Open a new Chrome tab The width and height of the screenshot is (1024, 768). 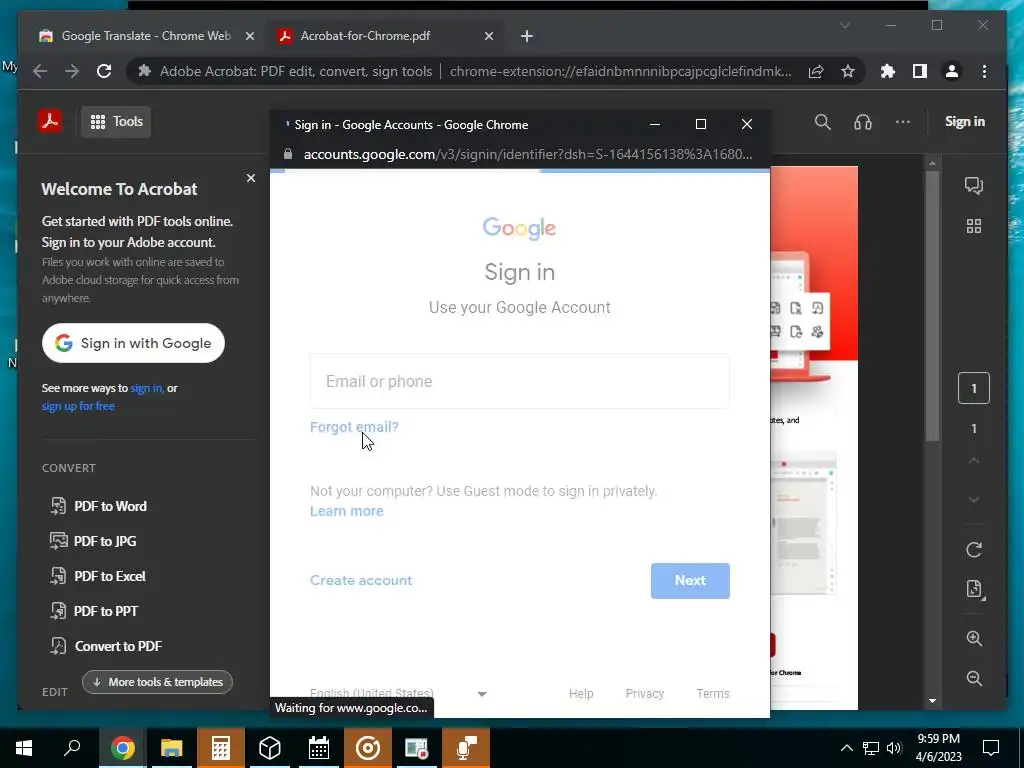(x=526, y=36)
